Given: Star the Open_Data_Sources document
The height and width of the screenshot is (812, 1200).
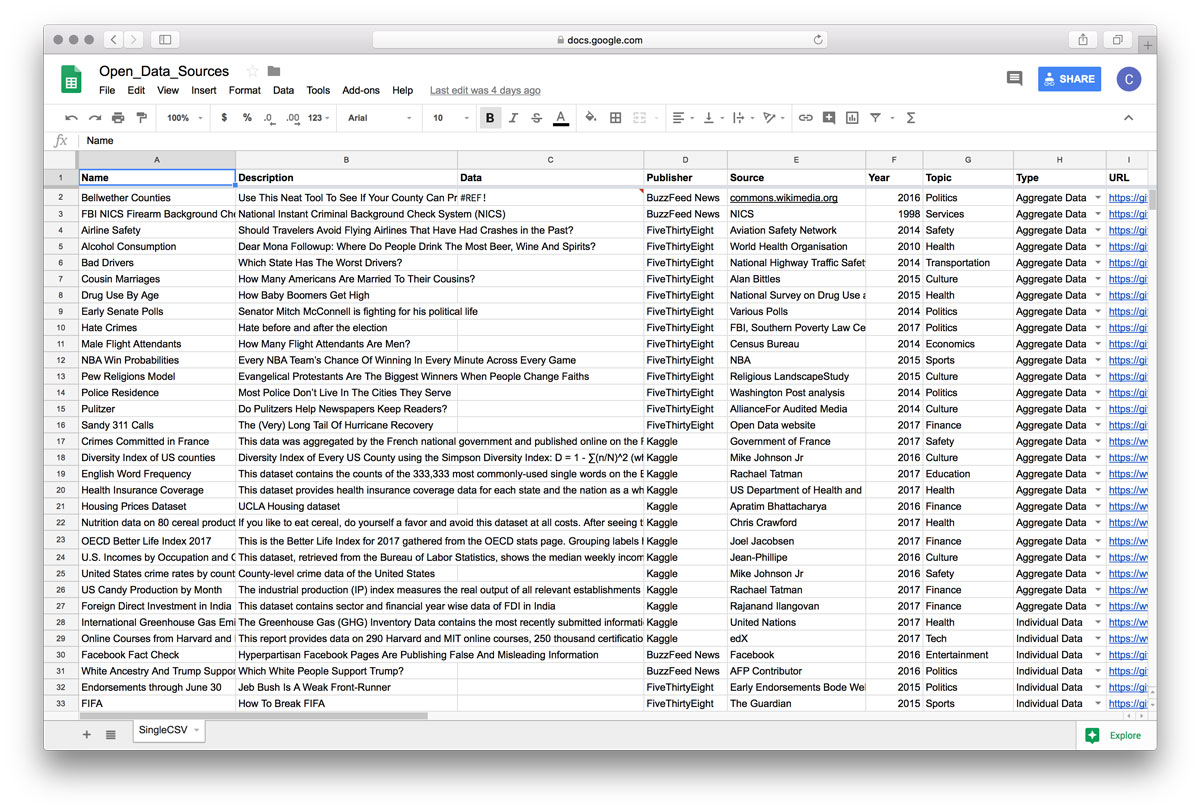Looking at the screenshot, I should tap(252, 71).
